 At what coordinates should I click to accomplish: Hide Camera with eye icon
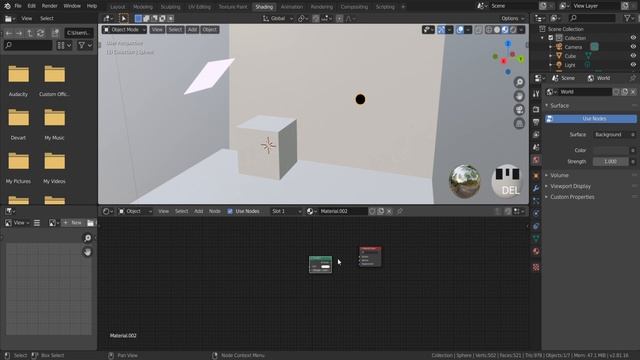click(633, 47)
